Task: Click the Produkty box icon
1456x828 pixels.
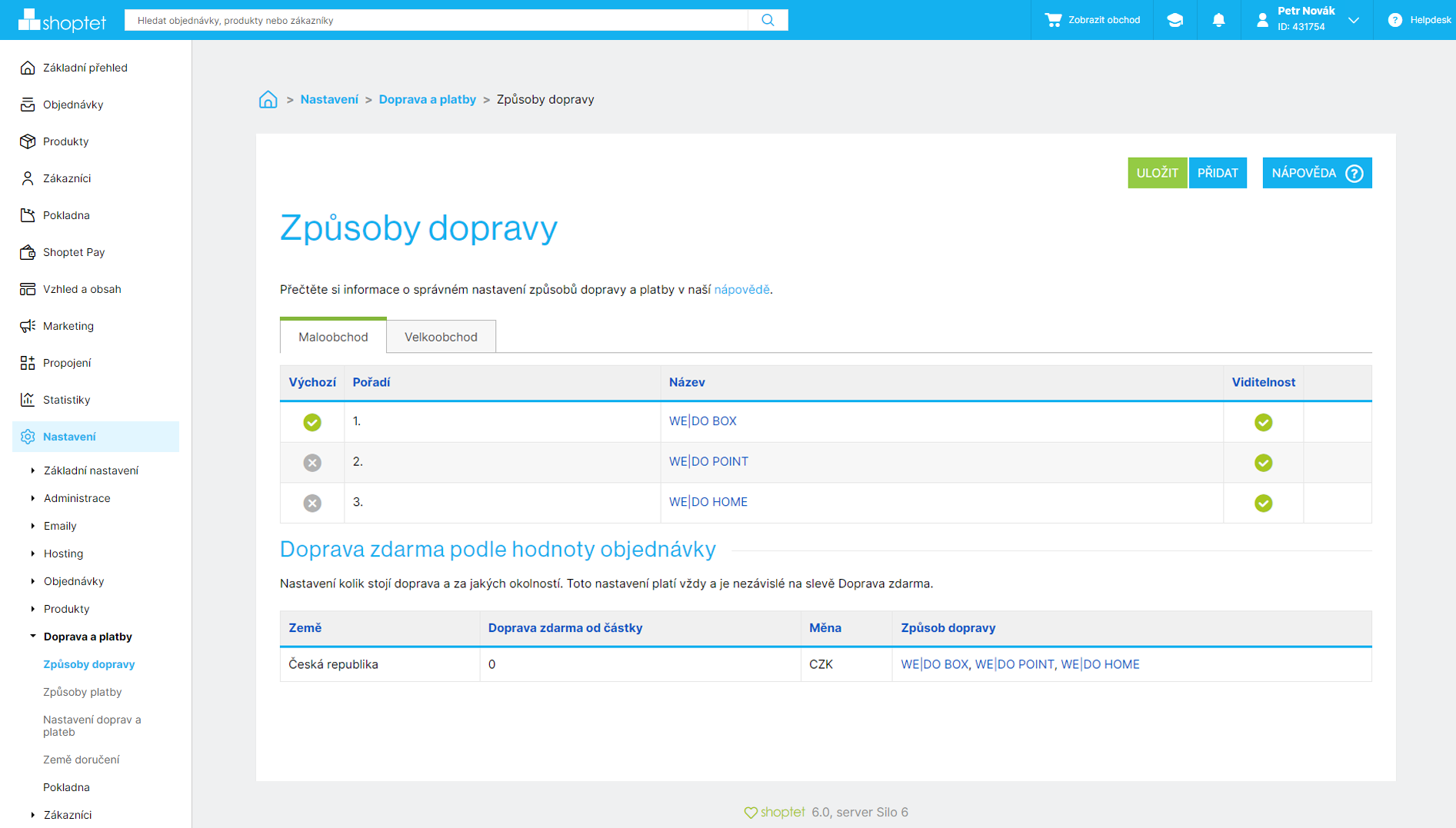Action: click(x=28, y=141)
